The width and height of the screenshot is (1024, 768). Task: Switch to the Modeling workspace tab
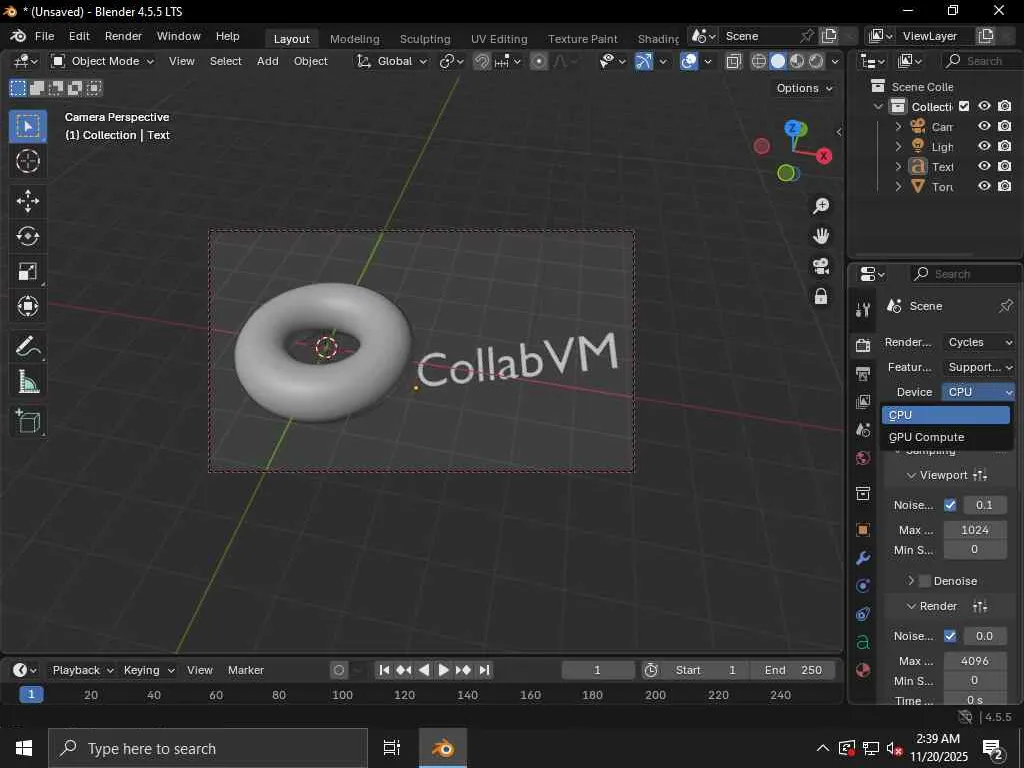click(355, 39)
